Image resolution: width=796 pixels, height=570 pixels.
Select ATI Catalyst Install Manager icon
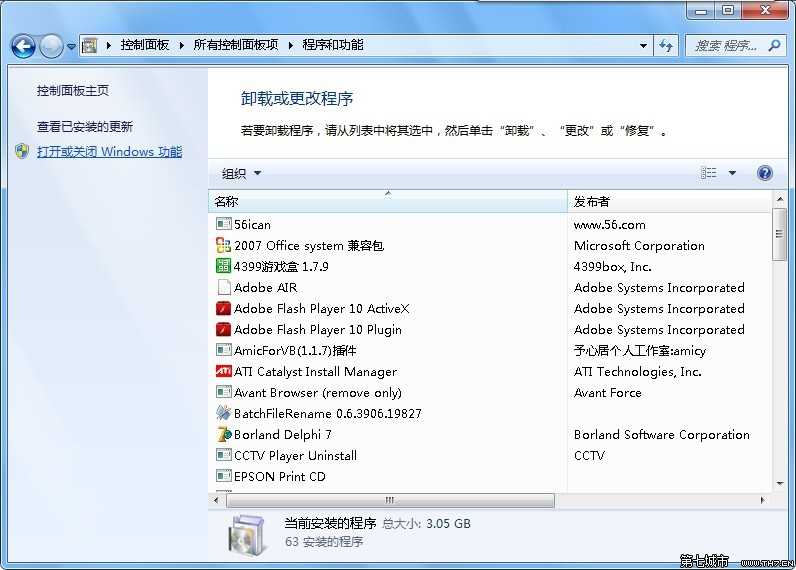point(223,371)
